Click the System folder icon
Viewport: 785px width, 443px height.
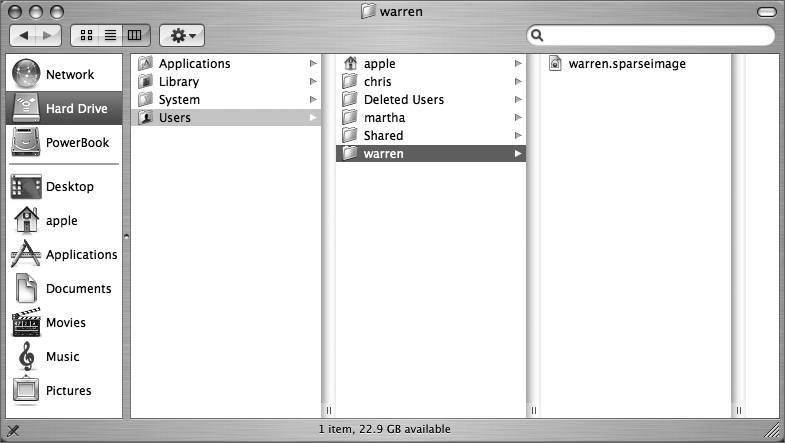tap(146, 100)
